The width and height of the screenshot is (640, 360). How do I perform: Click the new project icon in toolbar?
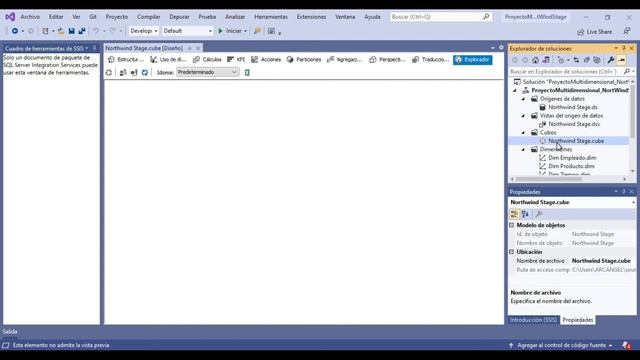(45, 31)
